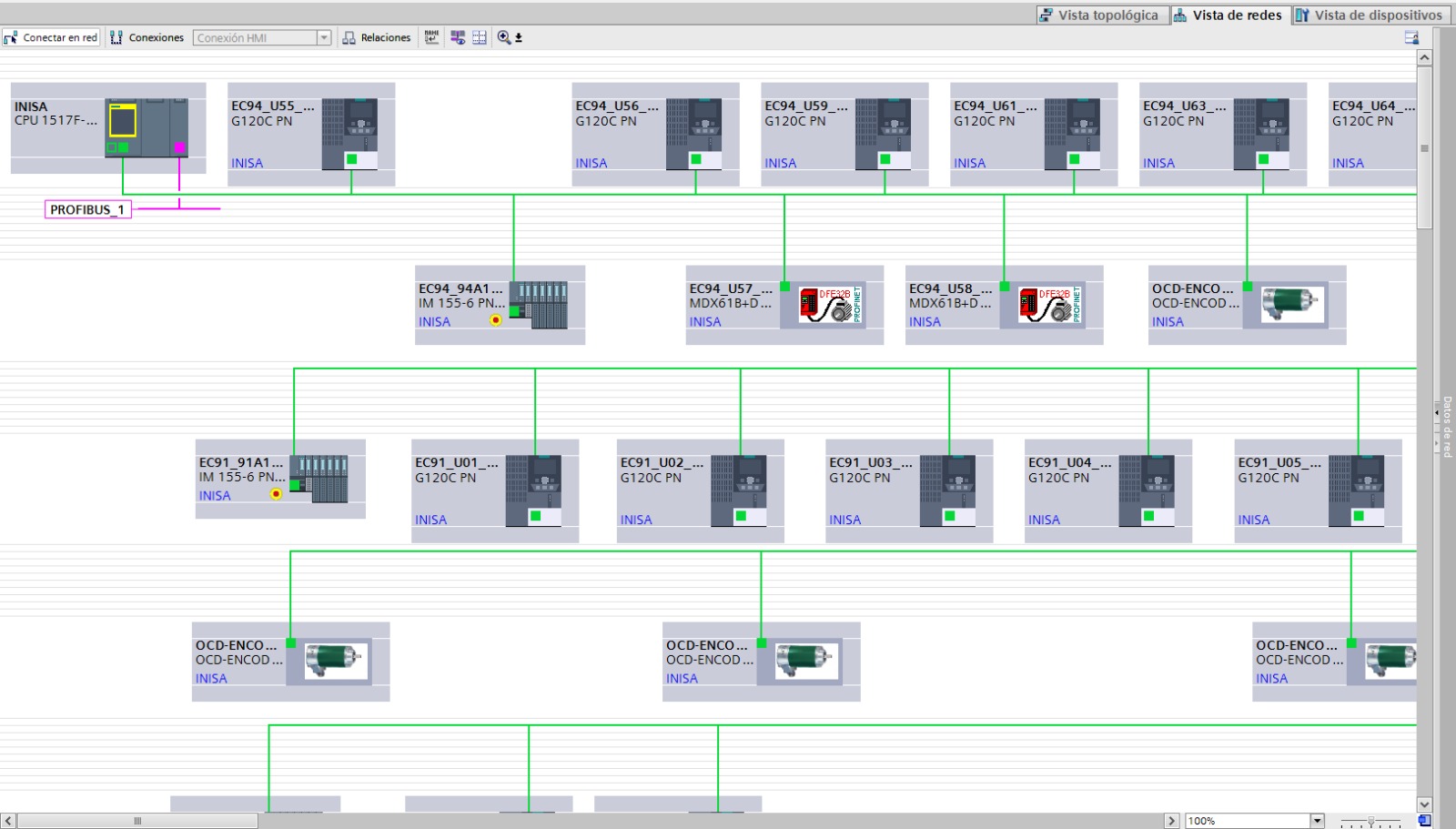Viewport: 1456px width, 829px height.
Task: Click the zoom slider handle
Action: [x=1371, y=821]
